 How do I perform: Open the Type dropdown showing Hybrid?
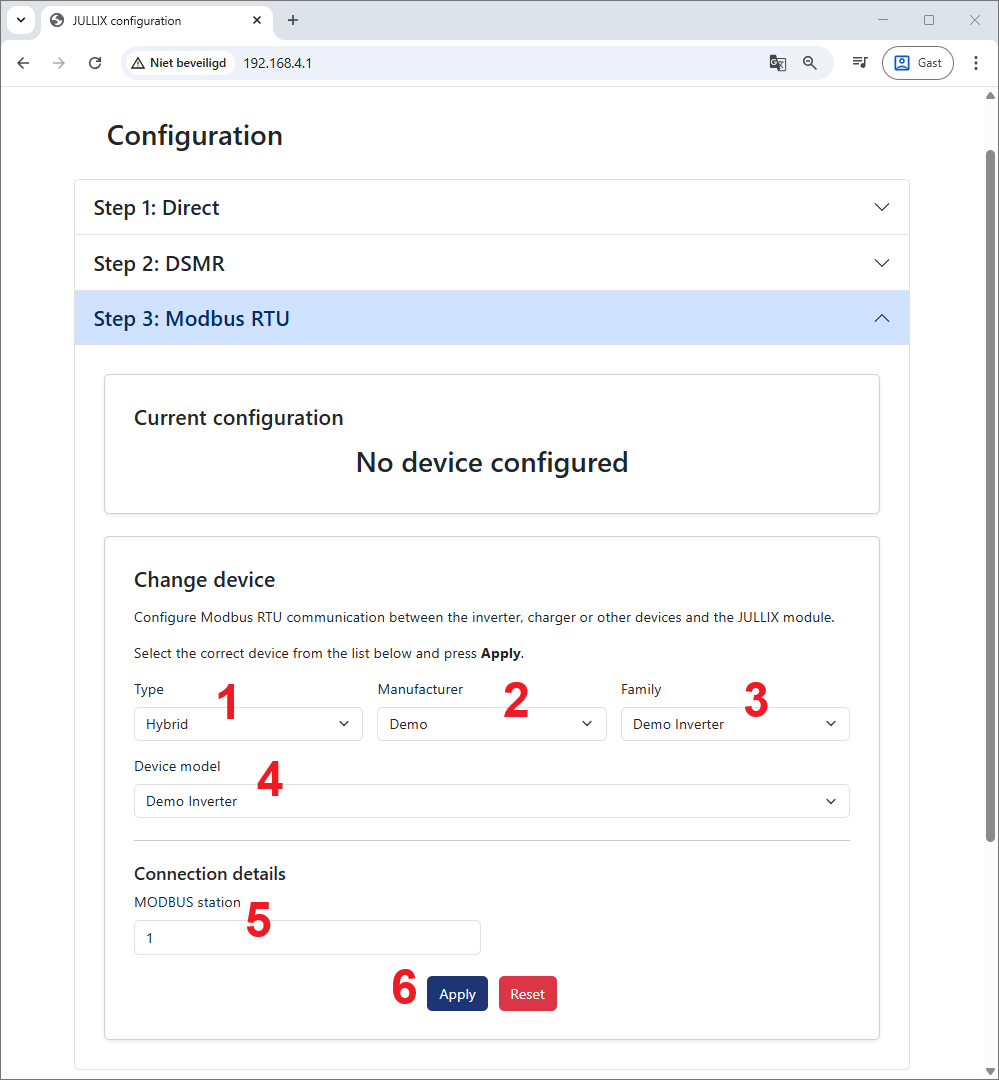(x=248, y=724)
